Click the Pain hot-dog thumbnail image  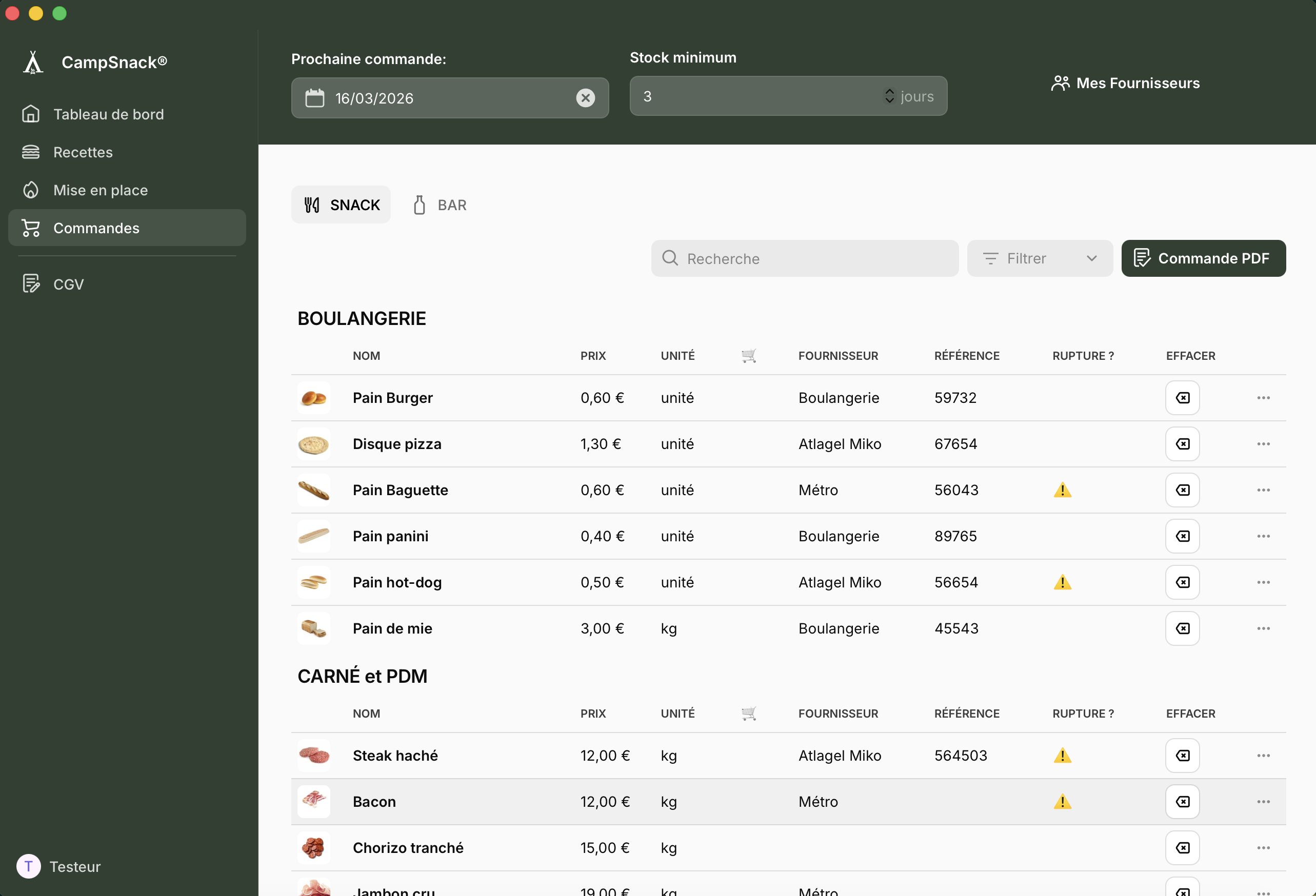coord(314,582)
